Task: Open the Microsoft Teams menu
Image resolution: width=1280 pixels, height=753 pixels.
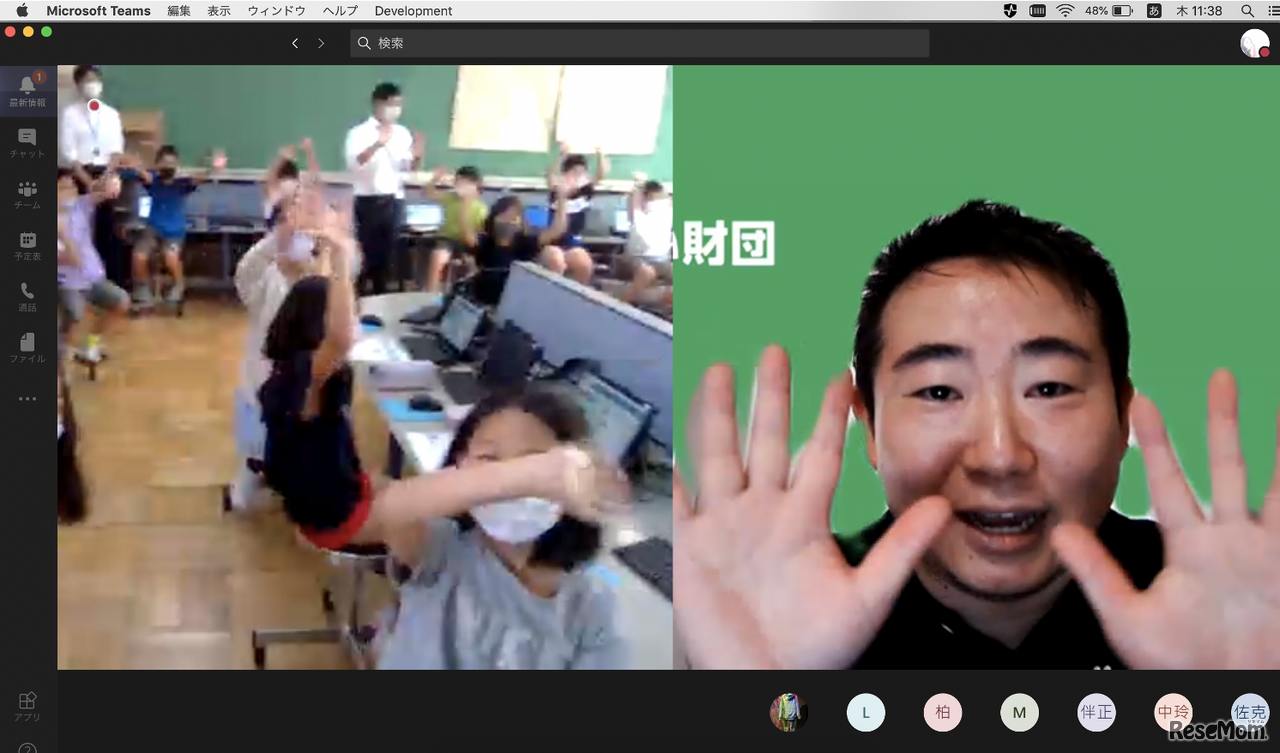Action: tap(98, 11)
